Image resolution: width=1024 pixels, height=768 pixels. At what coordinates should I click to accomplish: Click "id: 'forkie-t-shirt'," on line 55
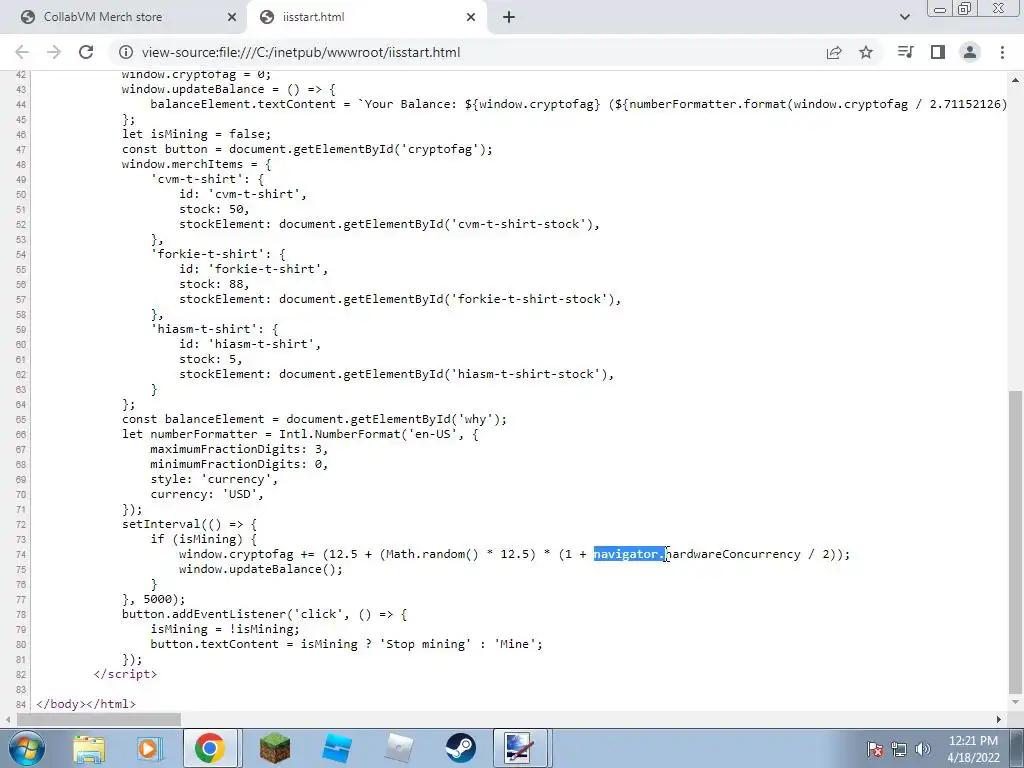coord(253,269)
